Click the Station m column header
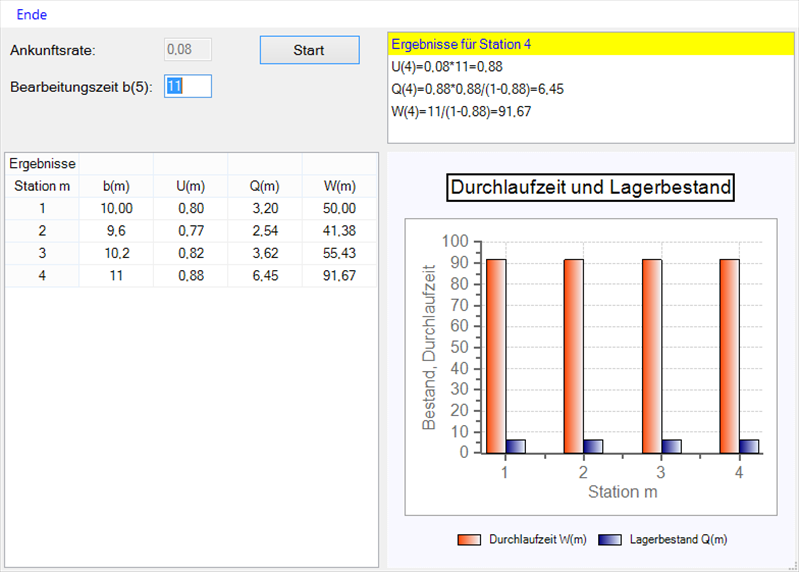The height and width of the screenshot is (572, 799). pyautogui.click(x=42, y=186)
